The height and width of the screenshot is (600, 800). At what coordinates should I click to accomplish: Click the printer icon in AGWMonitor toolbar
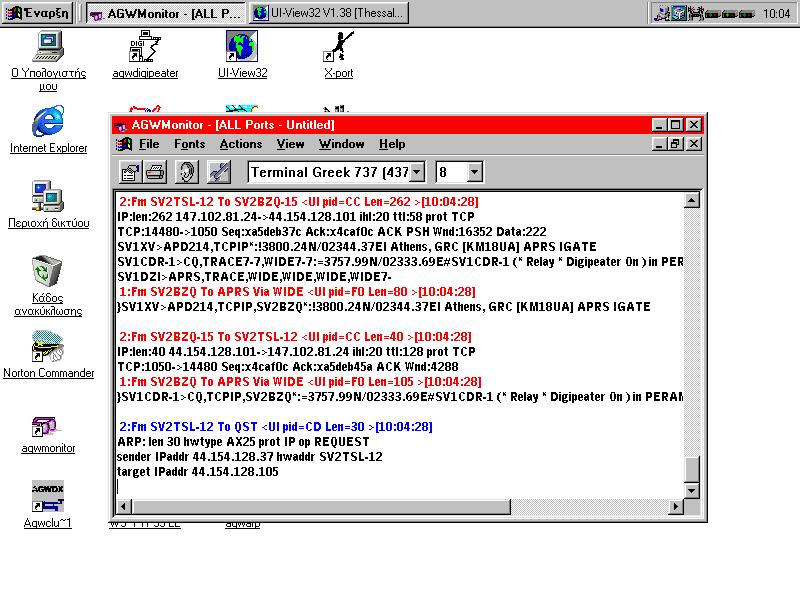pos(156,172)
